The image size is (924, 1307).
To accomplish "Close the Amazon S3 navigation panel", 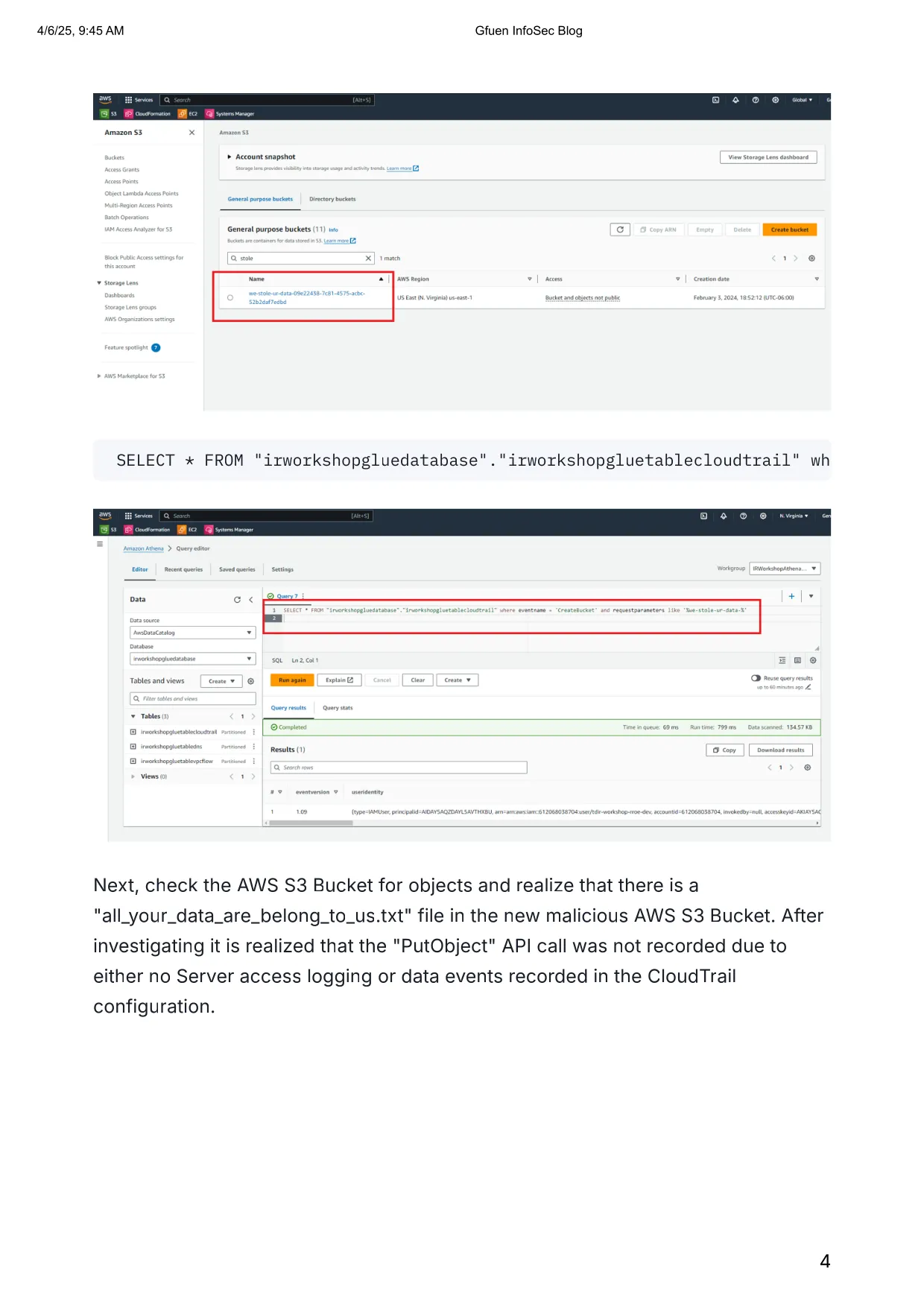I will pos(192,133).
